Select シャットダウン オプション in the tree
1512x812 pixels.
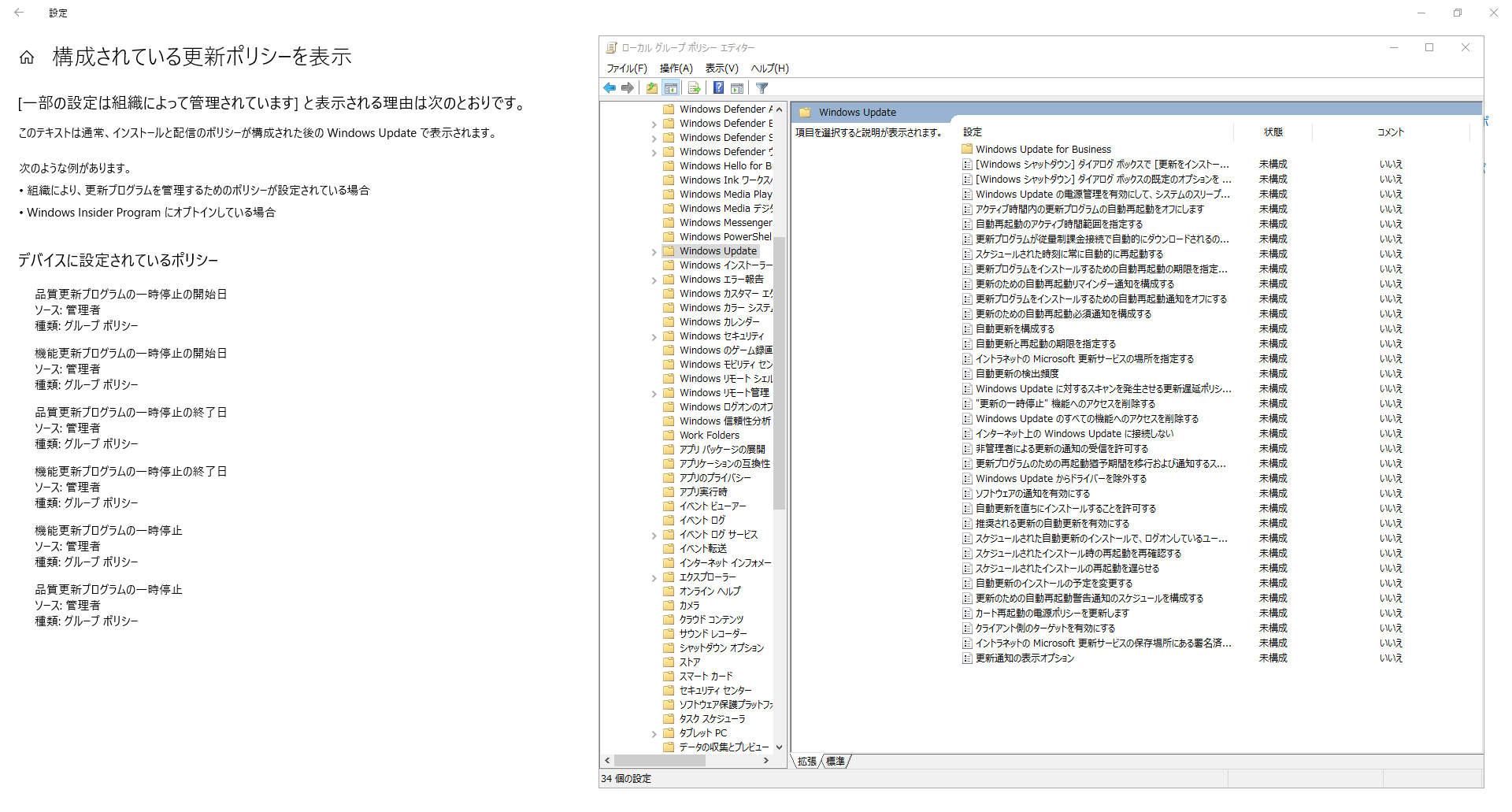pyautogui.click(x=721, y=647)
